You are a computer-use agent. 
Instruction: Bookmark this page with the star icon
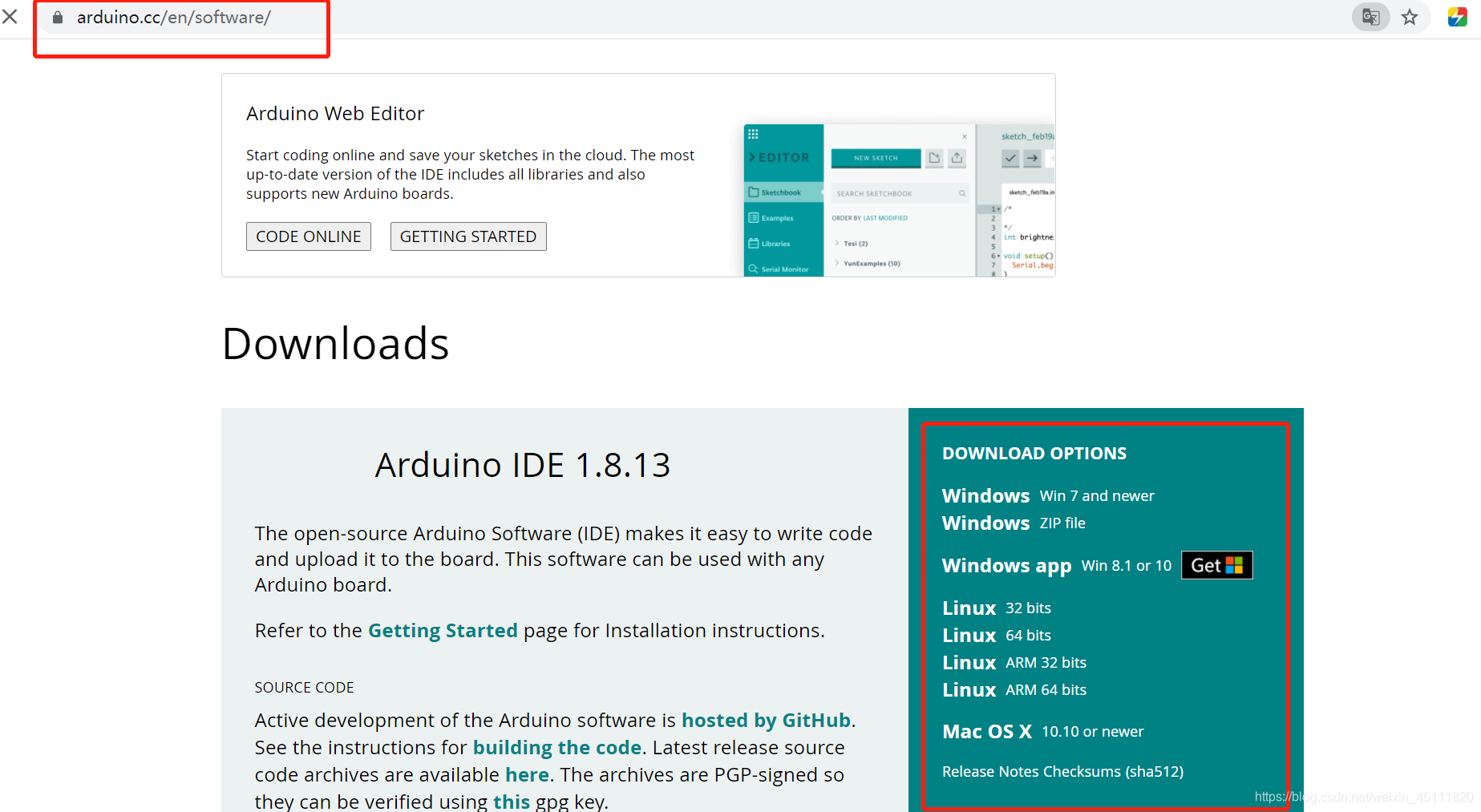1410,17
